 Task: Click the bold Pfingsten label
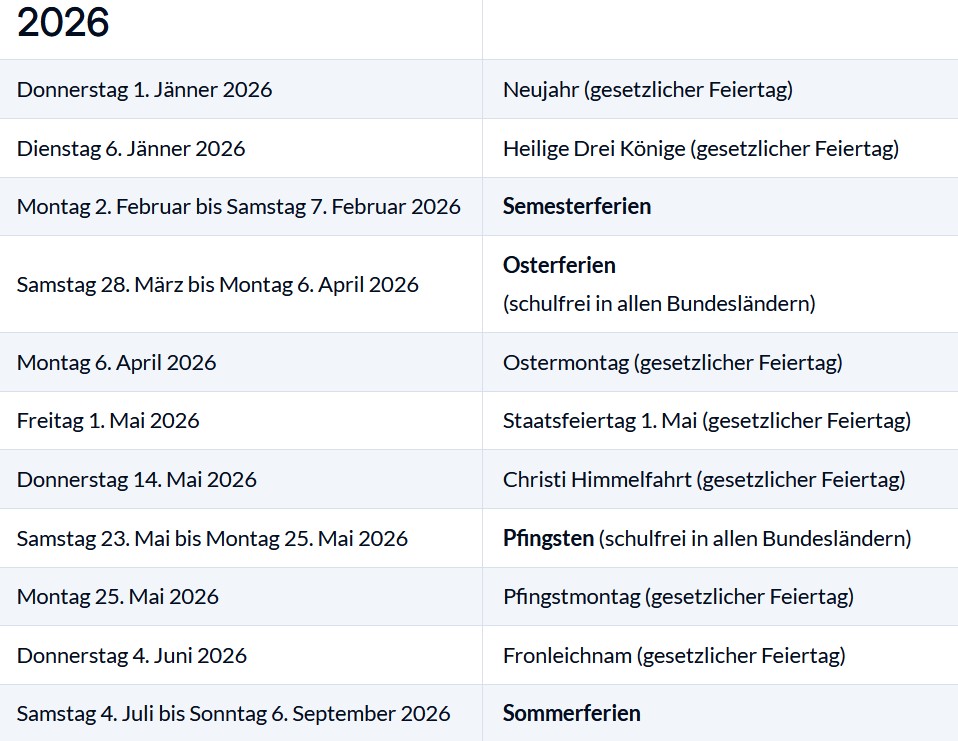(548, 539)
